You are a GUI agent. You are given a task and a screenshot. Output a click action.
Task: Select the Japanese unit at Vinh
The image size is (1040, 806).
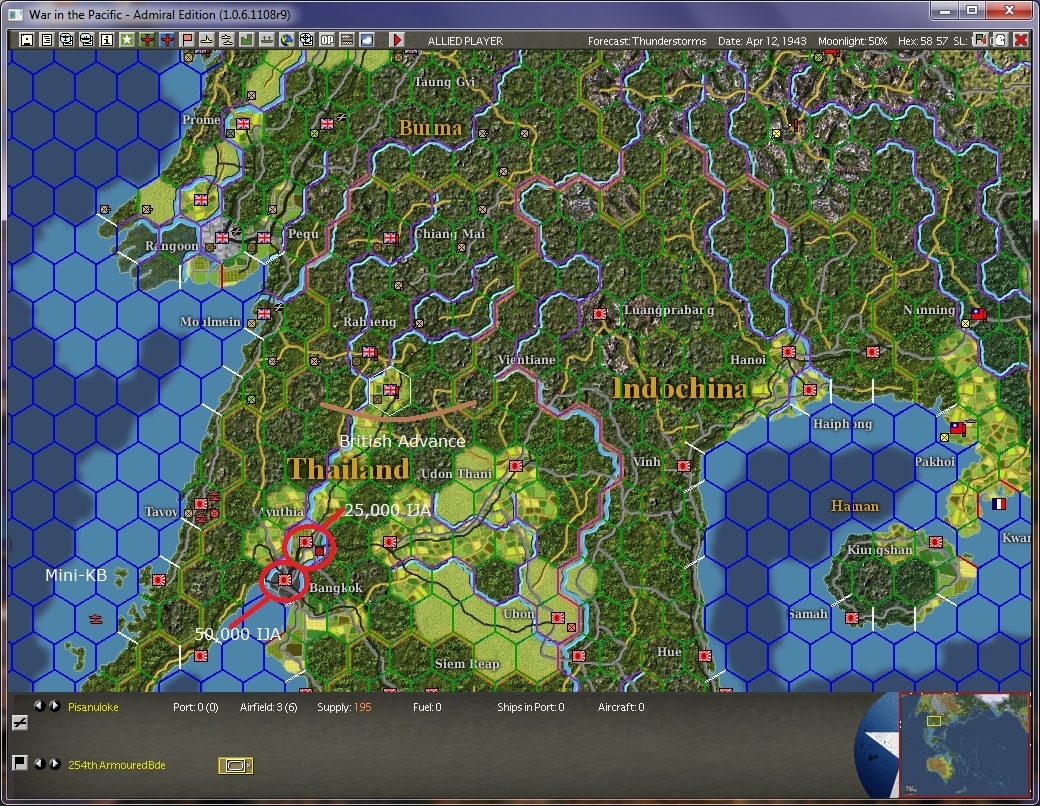[683, 466]
